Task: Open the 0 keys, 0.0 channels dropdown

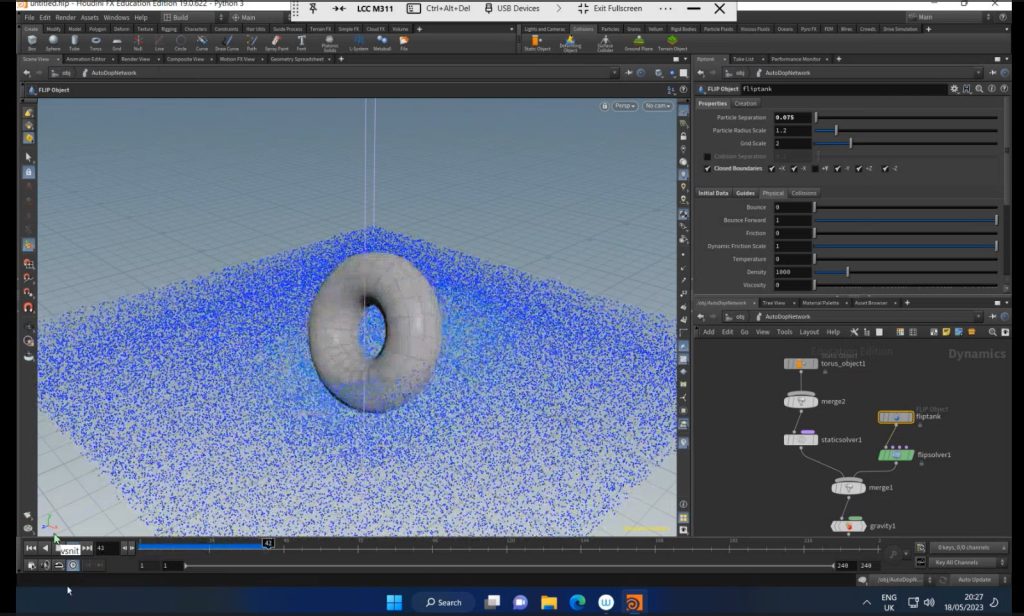Action: pos(967,547)
